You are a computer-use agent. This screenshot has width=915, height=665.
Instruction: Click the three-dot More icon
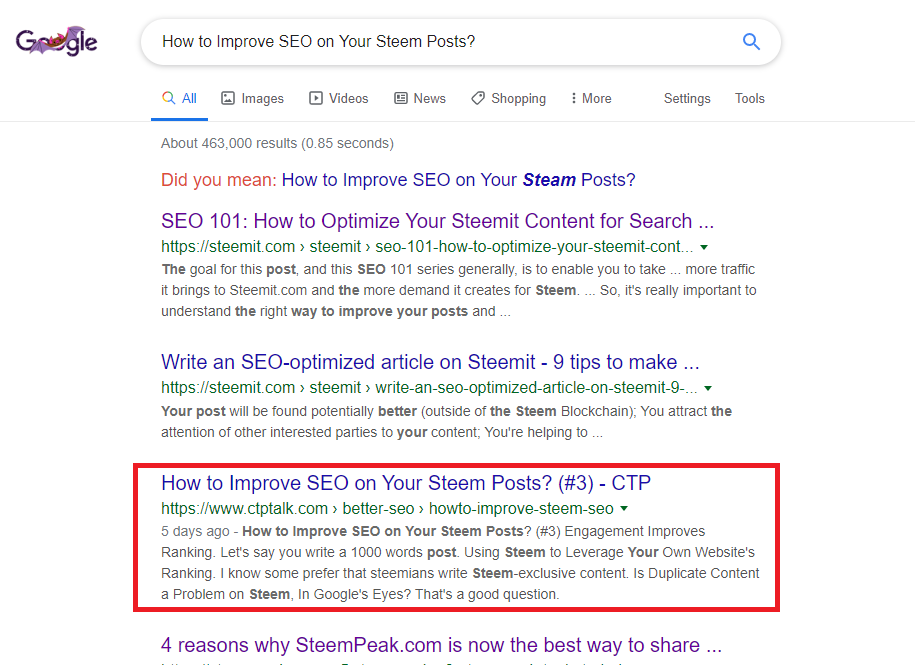[574, 98]
